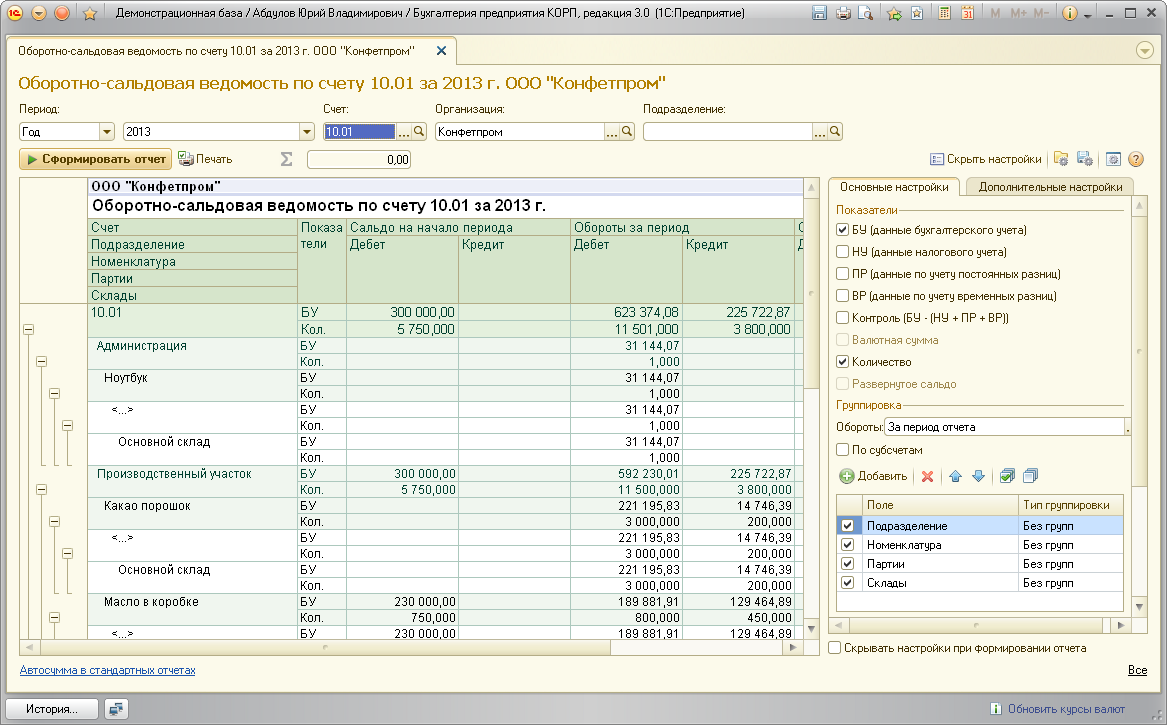Expand the 2013 year dropdown

coord(307,131)
